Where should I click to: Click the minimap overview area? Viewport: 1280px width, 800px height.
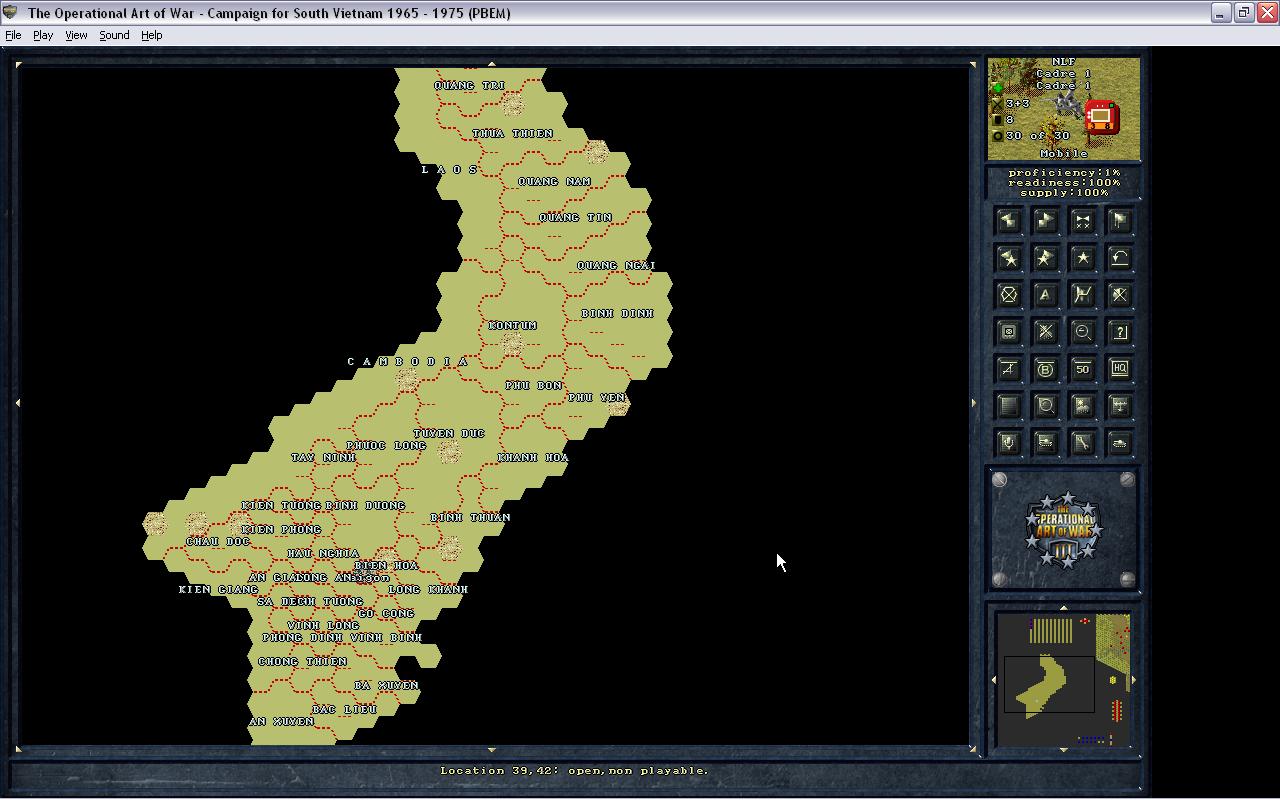click(x=1063, y=680)
